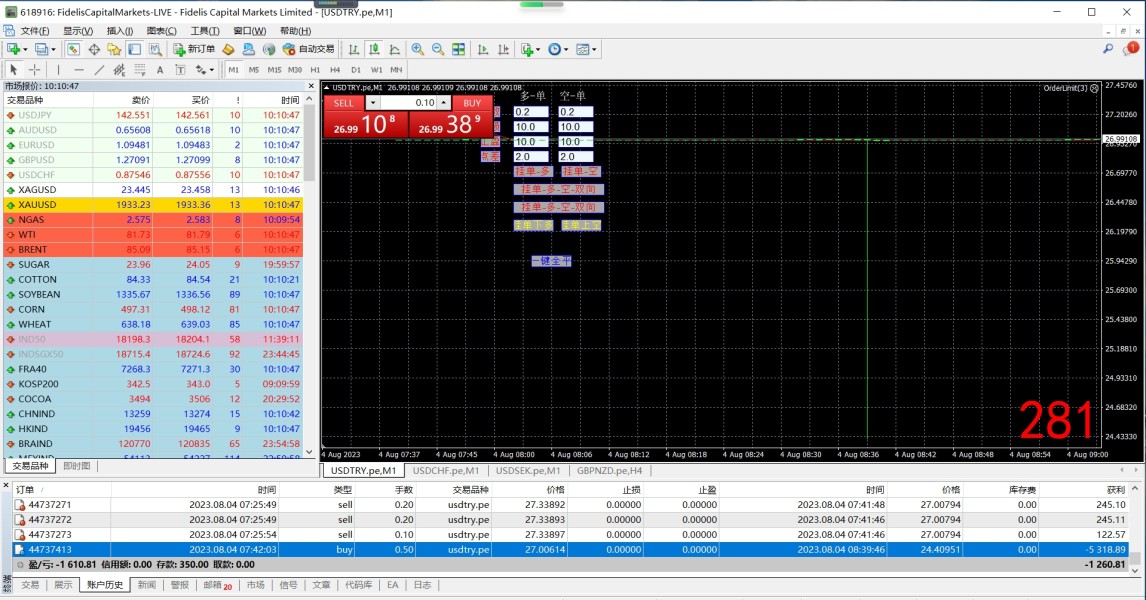Open the new chart dropdown arrow
Image resolution: width=1146 pixels, height=600 pixels.
[x=24, y=49]
